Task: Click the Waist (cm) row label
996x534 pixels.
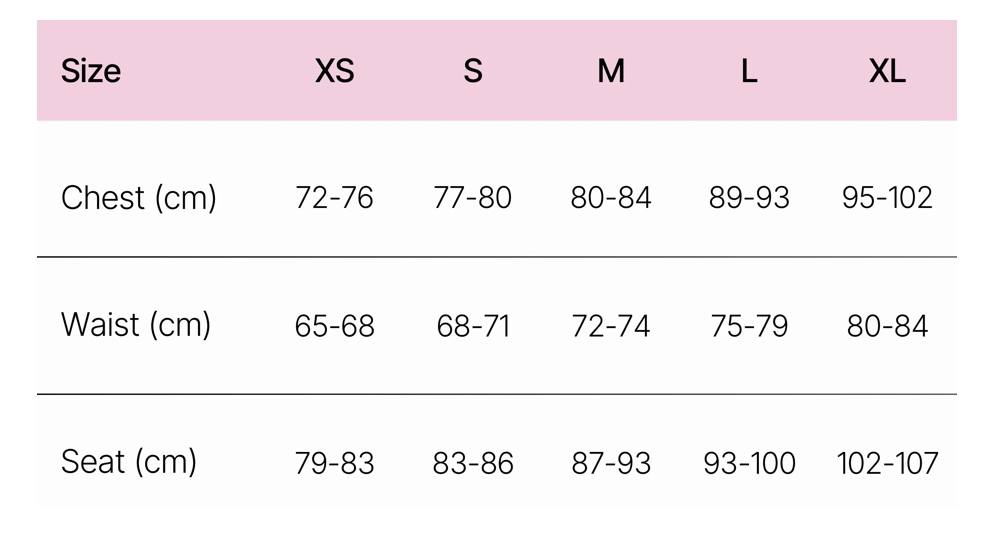Action: click(136, 325)
